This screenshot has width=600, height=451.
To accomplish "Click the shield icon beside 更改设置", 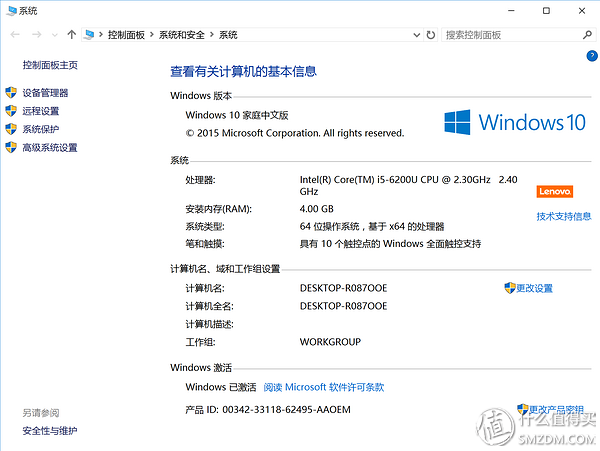I will (510, 288).
